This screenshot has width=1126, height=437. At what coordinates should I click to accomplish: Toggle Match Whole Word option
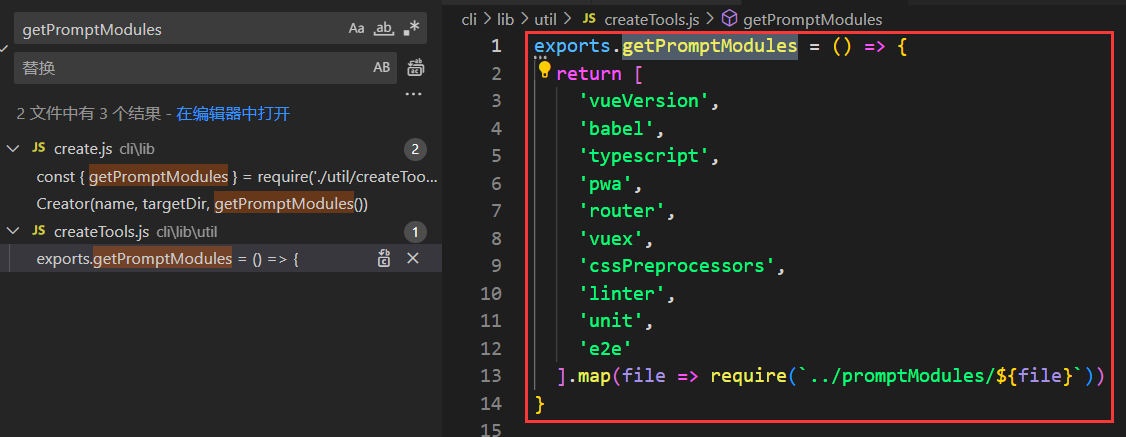click(385, 29)
